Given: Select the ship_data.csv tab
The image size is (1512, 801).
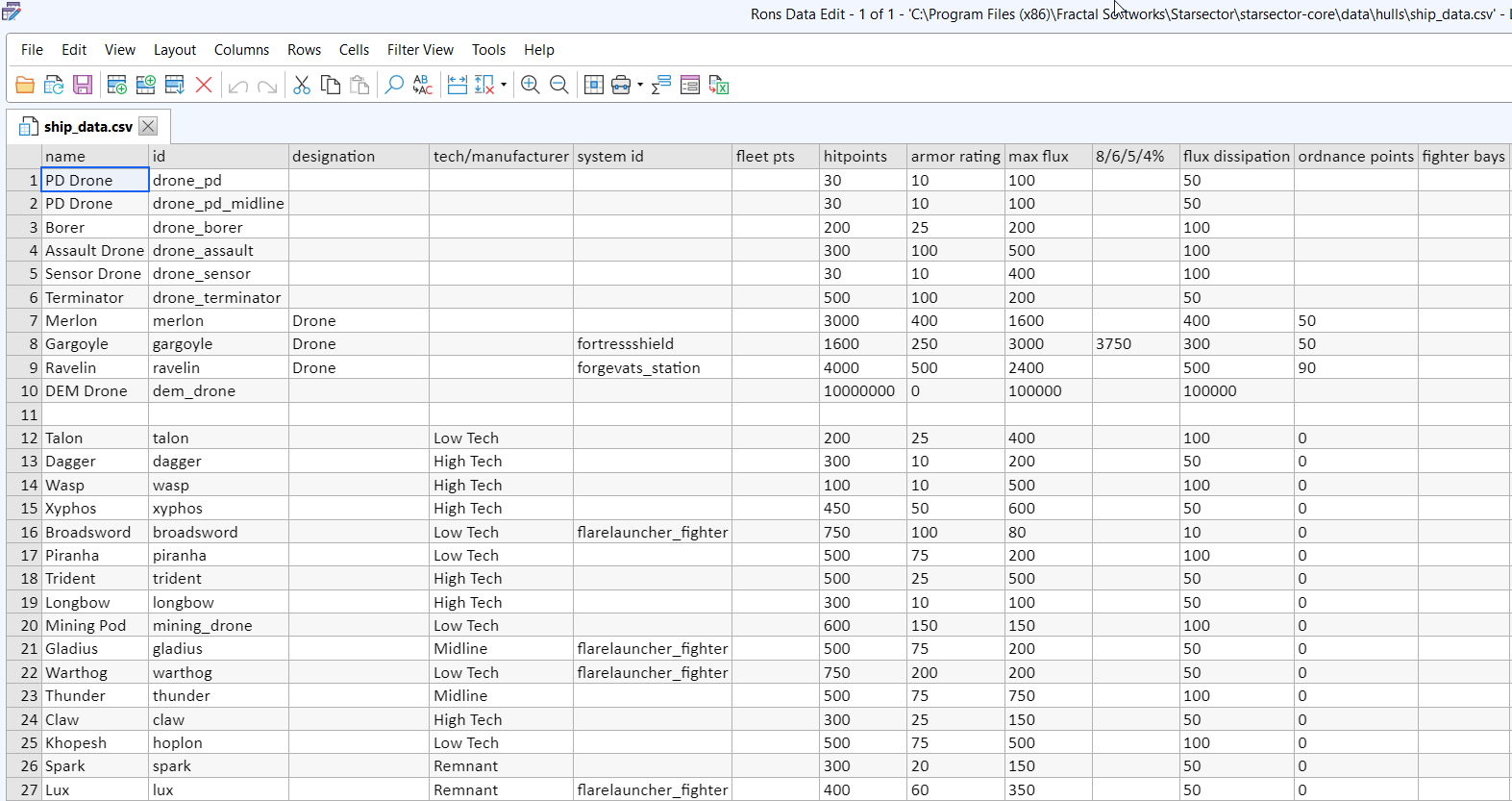Looking at the screenshot, I should [87, 127].
